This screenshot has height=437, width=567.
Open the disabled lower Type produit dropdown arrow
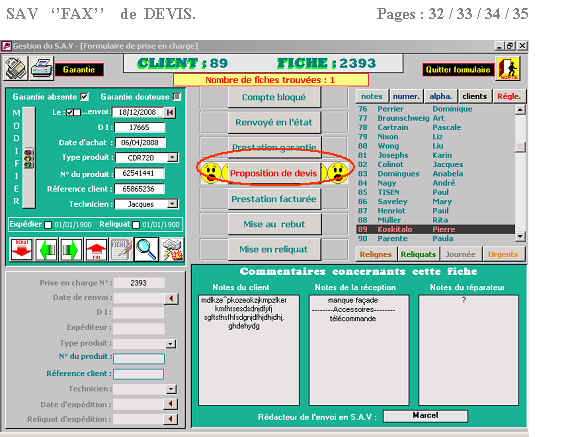171,343
